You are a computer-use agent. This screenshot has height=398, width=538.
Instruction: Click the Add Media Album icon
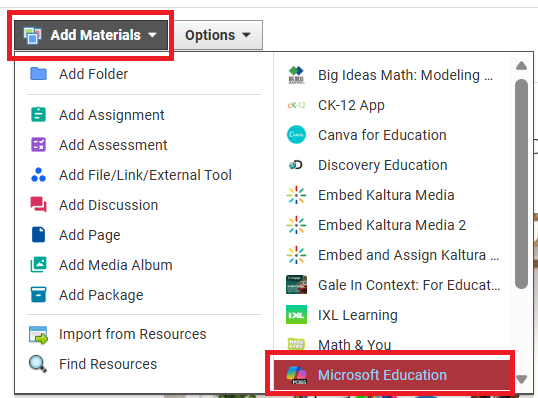(38, 265)
